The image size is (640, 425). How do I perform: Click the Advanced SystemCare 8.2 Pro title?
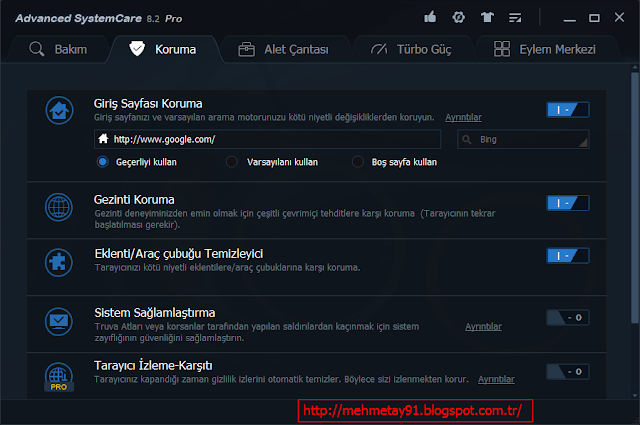coord(99,18)
